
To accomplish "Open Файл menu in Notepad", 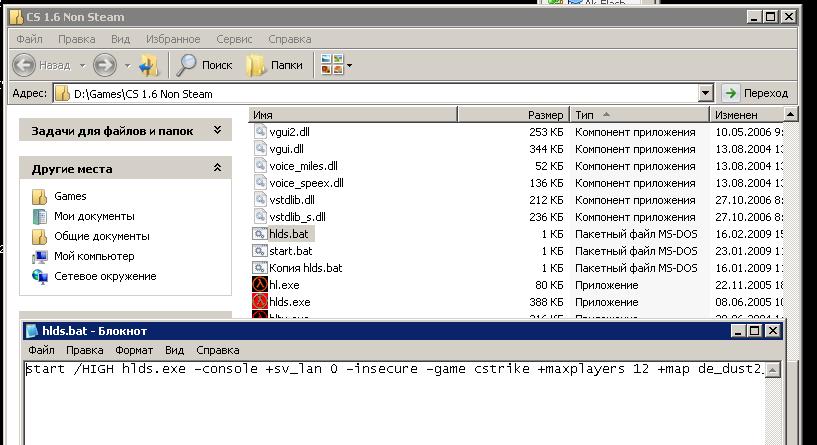I will pos(41,350).
